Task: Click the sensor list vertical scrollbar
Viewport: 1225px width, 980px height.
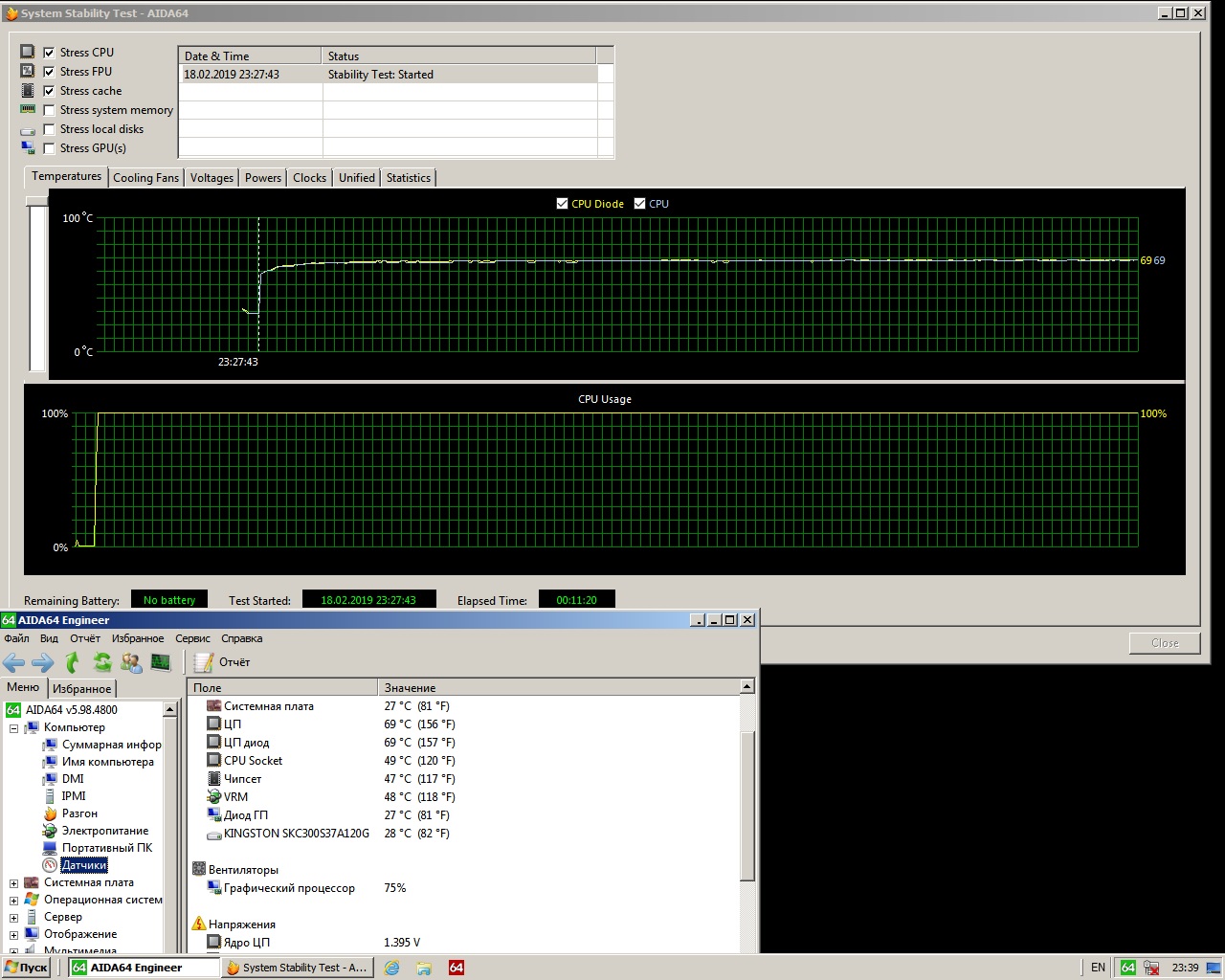Action: pos(747,805)
